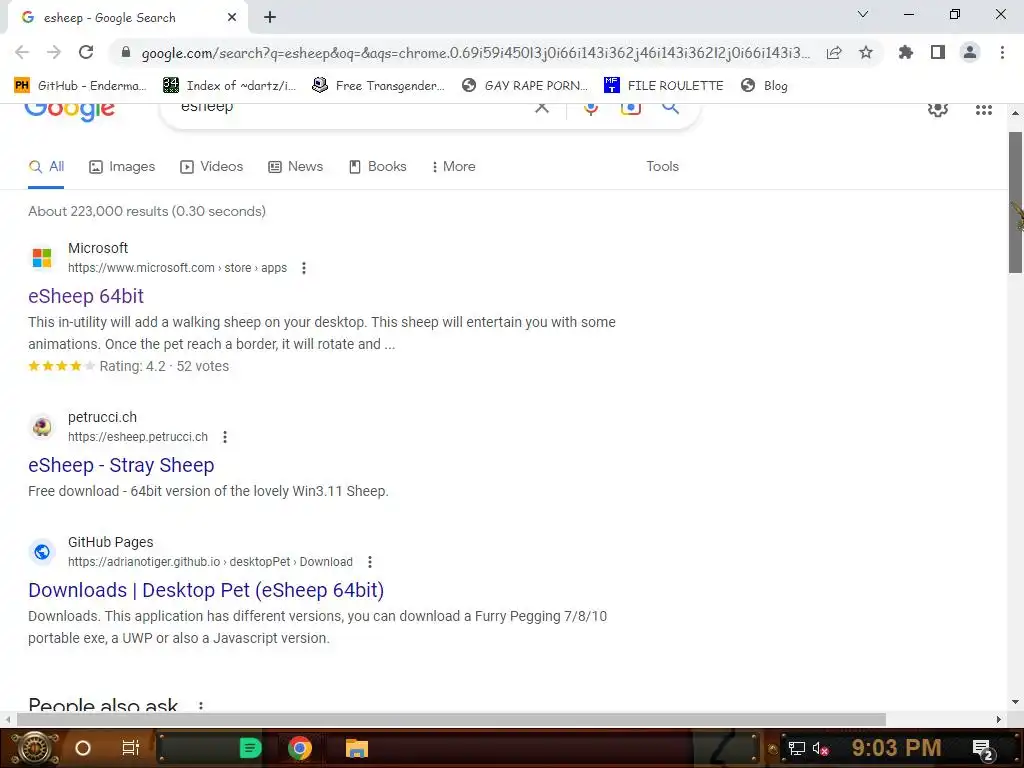1024x768 pixels.
Task: Go forward with the browser arrow
Action: coord(54,52)
